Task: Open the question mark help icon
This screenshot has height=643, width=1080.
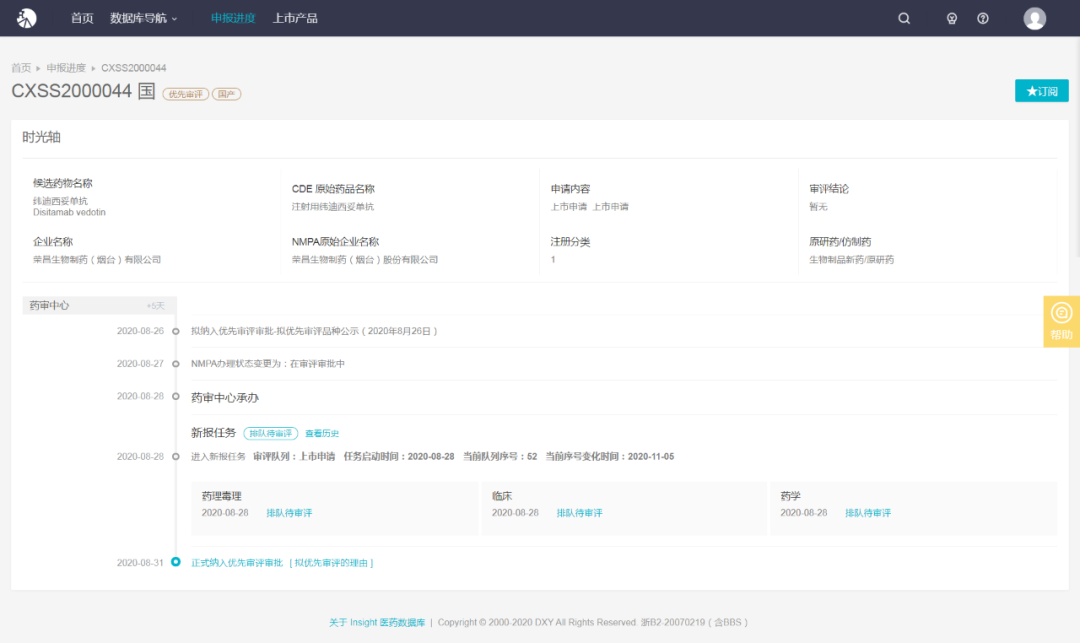Action: (983, 18)
